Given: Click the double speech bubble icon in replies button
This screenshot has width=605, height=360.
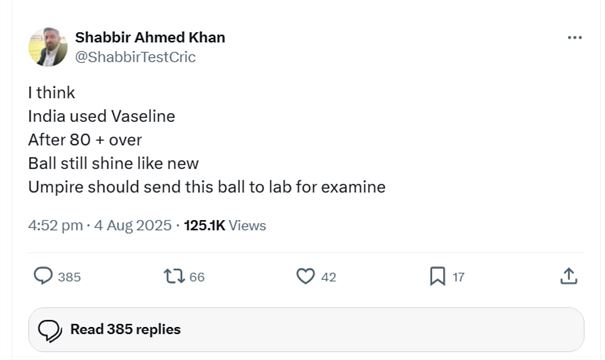Looking at the screenshot, I should tap(50, 331).
